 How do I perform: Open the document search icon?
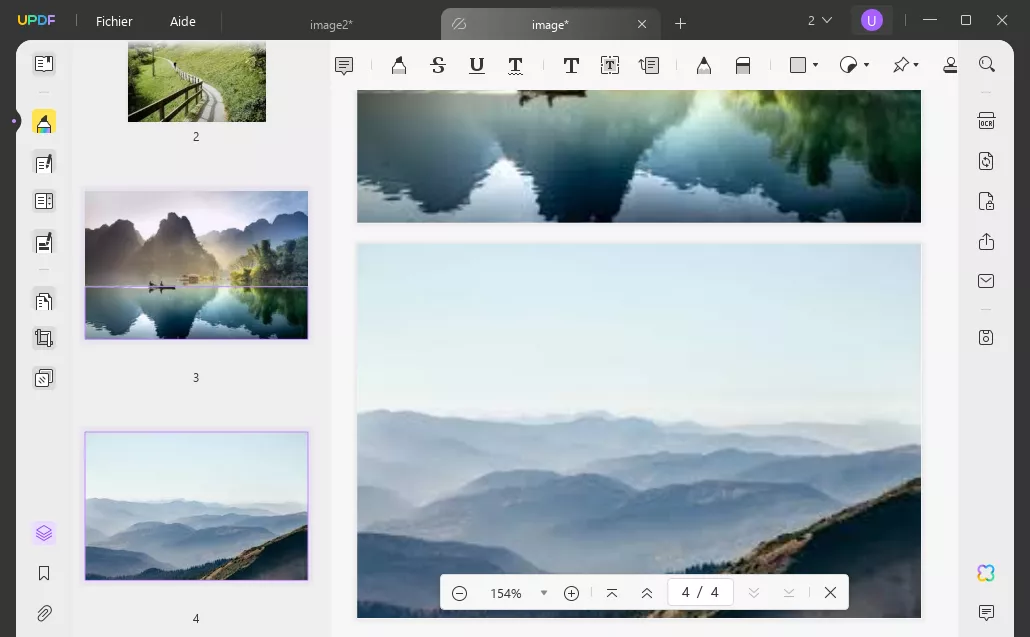pyautogui.click(x=987, y=64)
